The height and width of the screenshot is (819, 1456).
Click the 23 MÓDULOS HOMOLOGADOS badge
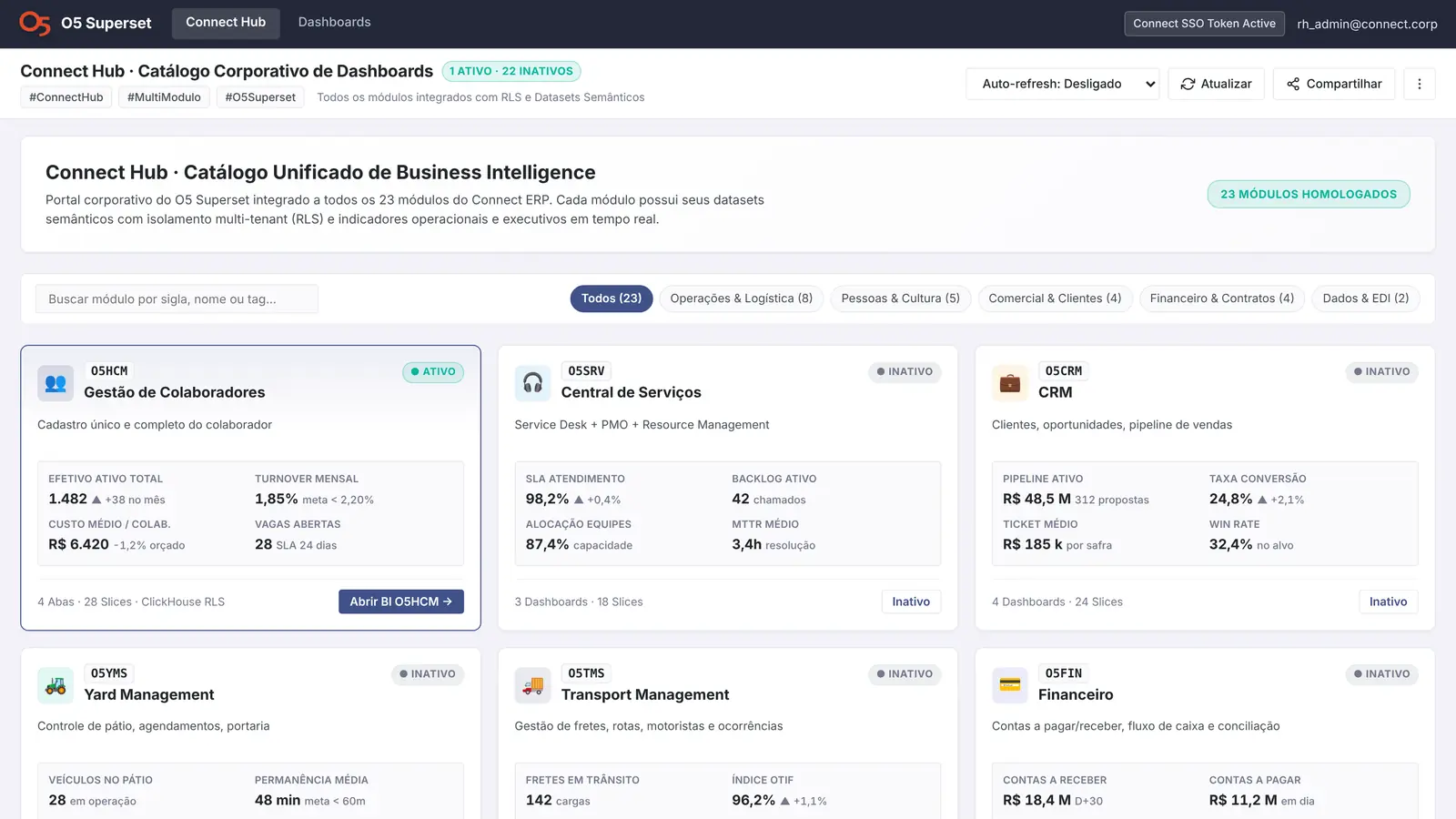pos(1309,194)
